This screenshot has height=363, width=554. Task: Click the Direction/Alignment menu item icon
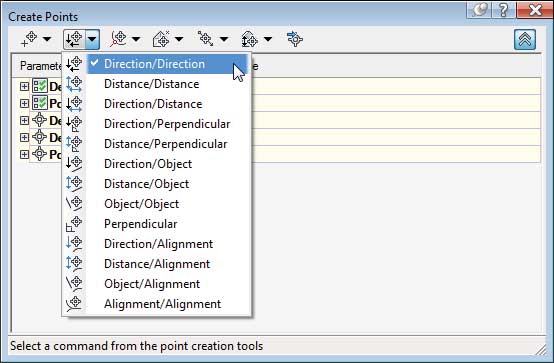(74, 244)
